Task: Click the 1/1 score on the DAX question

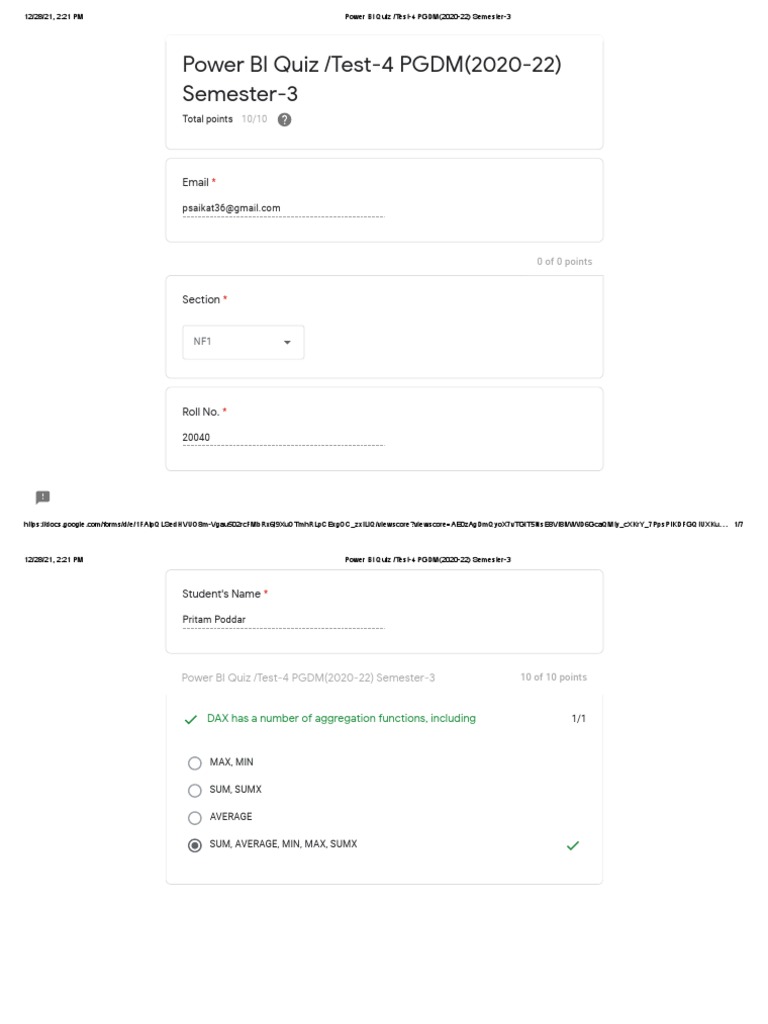Action: point(579,719)
